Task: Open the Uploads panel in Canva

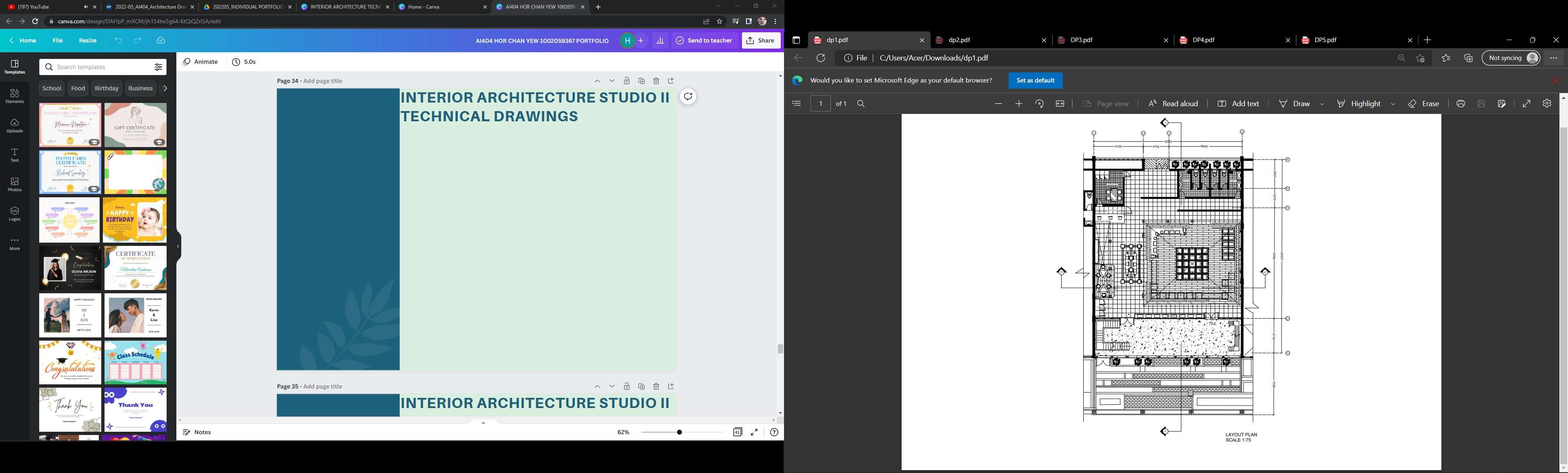Action: 15,125
